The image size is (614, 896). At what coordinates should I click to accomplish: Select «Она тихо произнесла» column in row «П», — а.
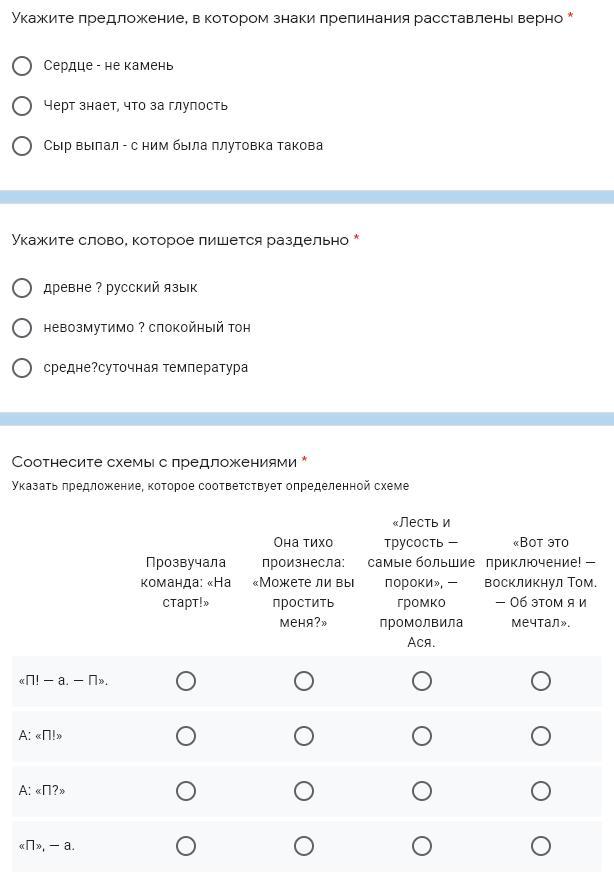coord(304,846)
